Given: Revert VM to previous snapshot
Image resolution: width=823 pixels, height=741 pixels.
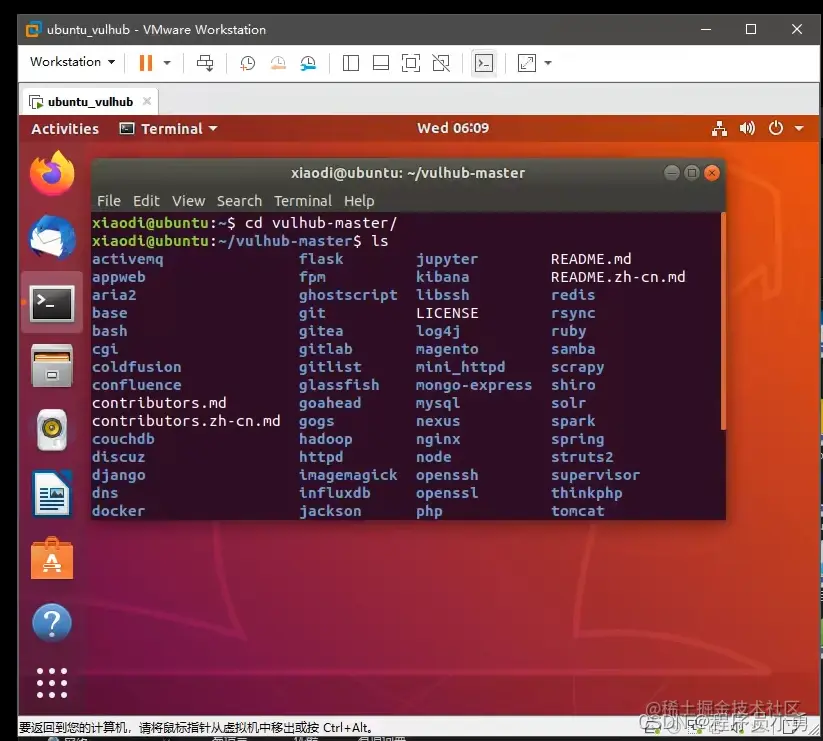Looking at the screenshot, I should pyautogui.click(x=278, y=63).
